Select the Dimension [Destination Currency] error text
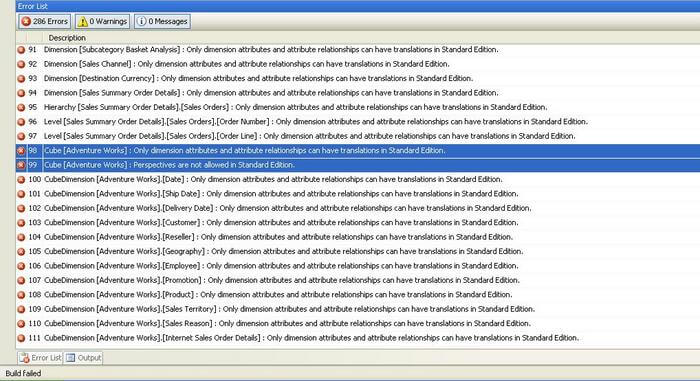Image resolution: width=700 pixels, height=381 pixels. coord(258,78)
